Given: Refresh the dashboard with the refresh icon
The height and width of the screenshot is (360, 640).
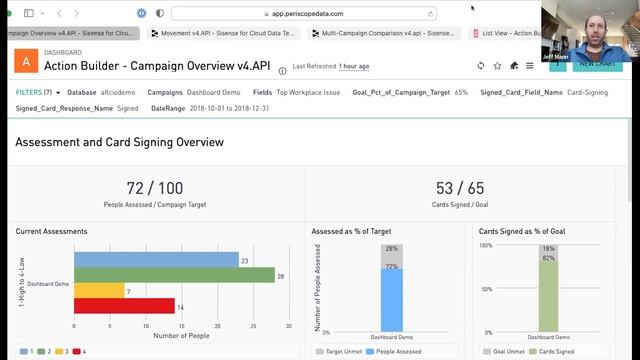Looking at the screenshot, I should 481,66.
